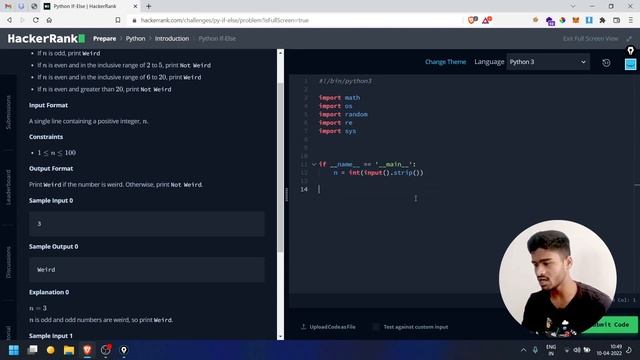Open File Explorer from taskbar
The image size is (640, 360).
(69, 350)
